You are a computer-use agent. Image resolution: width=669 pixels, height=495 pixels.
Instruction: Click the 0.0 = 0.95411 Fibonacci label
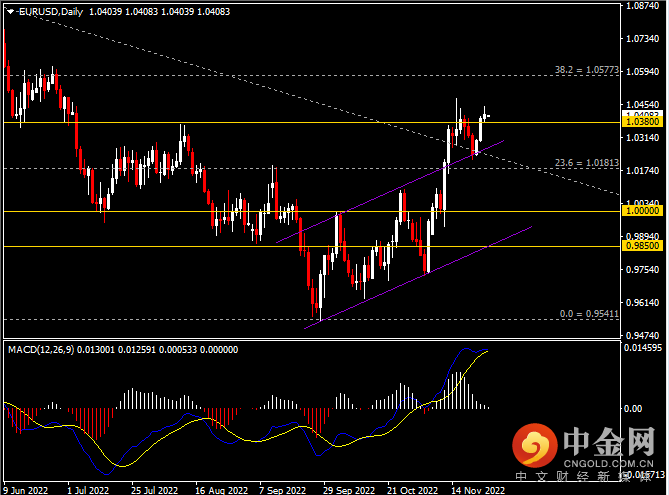589,314
